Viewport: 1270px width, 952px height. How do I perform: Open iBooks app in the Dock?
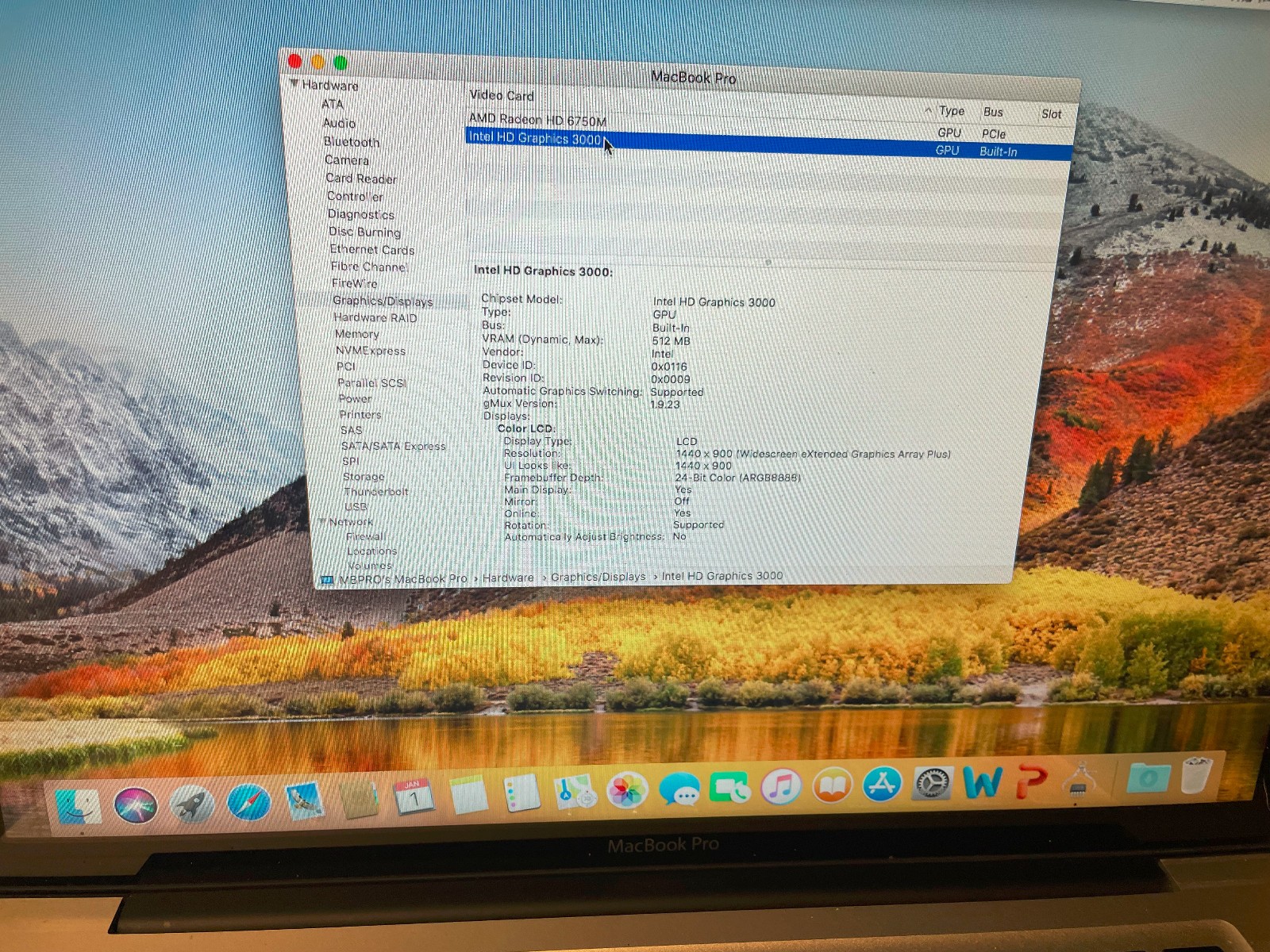[x=832, y=786]
